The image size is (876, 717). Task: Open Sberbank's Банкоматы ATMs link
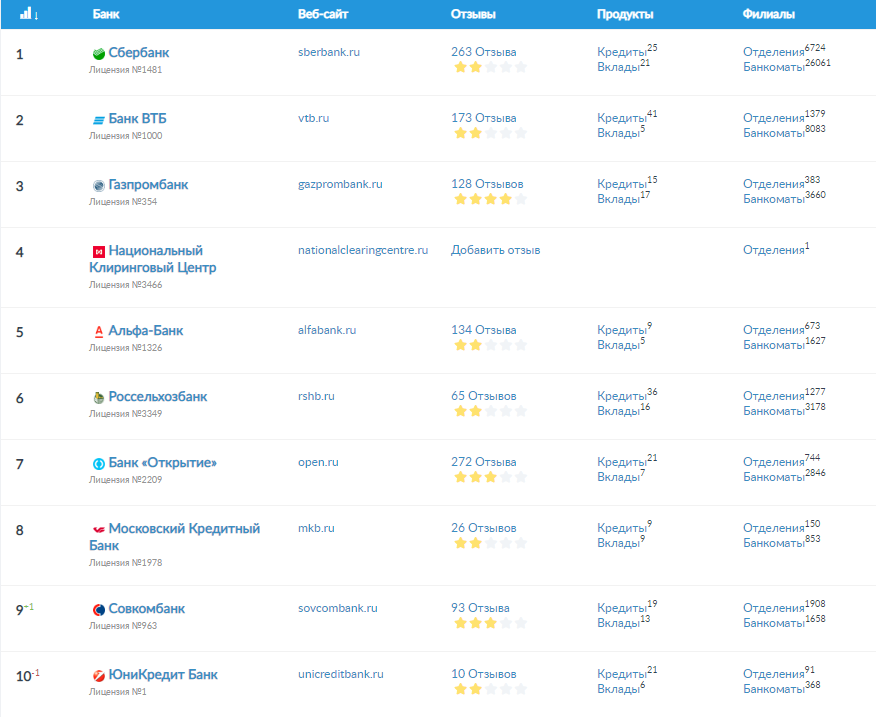coord(774,67)
